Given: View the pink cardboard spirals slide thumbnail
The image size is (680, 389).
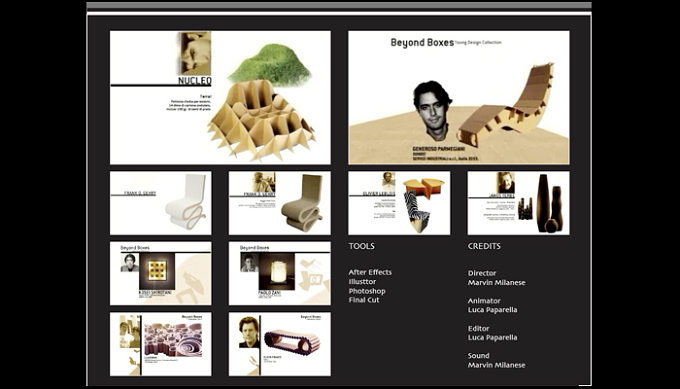Looking at the screenshot, I should click(161, 344).
